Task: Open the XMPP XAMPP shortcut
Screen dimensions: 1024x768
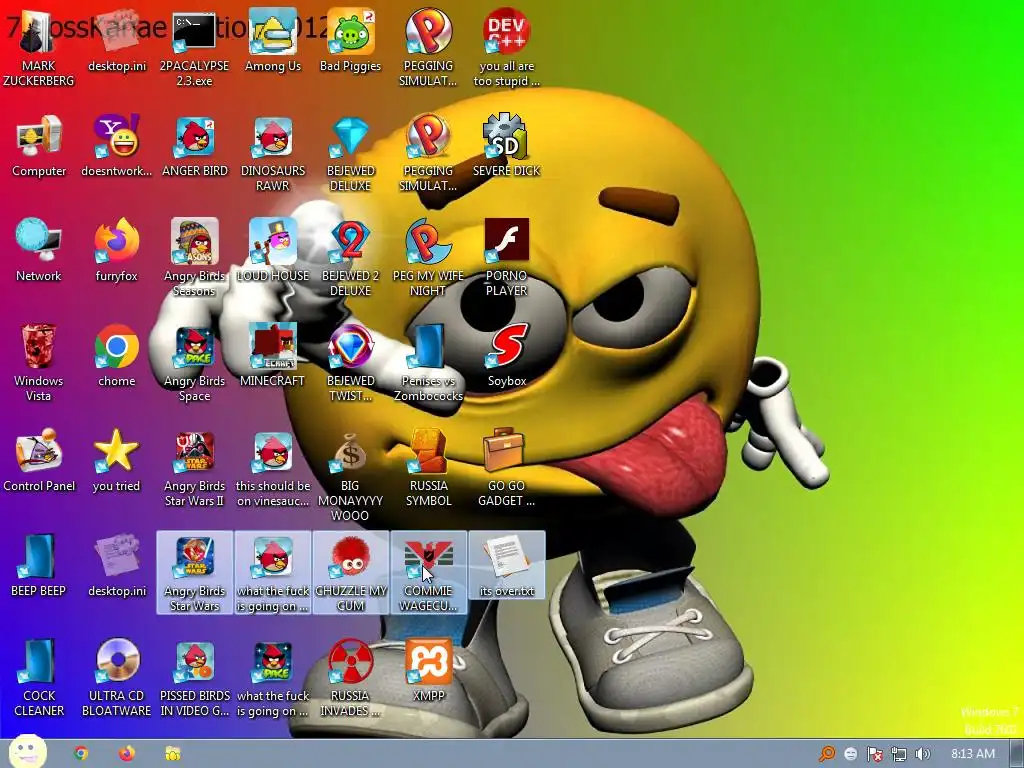Action: (x=428, y=671)
